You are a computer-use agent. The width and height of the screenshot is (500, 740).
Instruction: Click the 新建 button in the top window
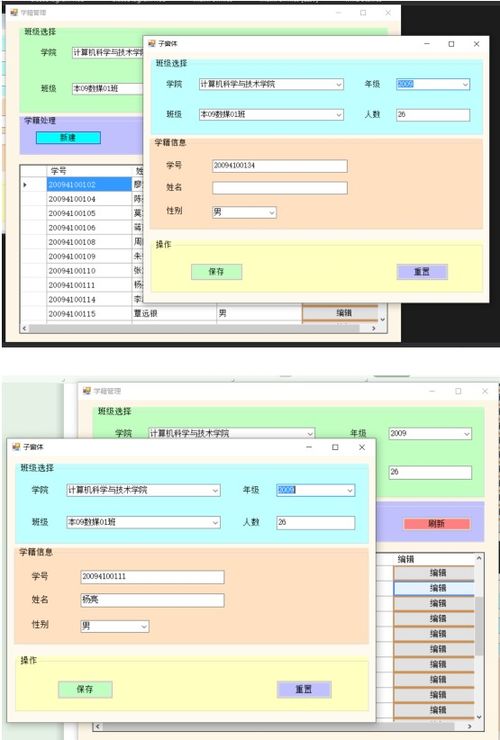(68, 138)
